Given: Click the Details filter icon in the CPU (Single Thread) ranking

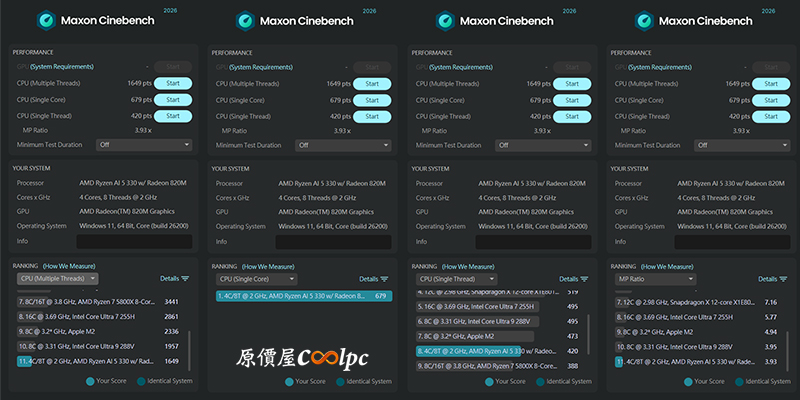Looking at the screenshot, I should (x=586, y=279).
